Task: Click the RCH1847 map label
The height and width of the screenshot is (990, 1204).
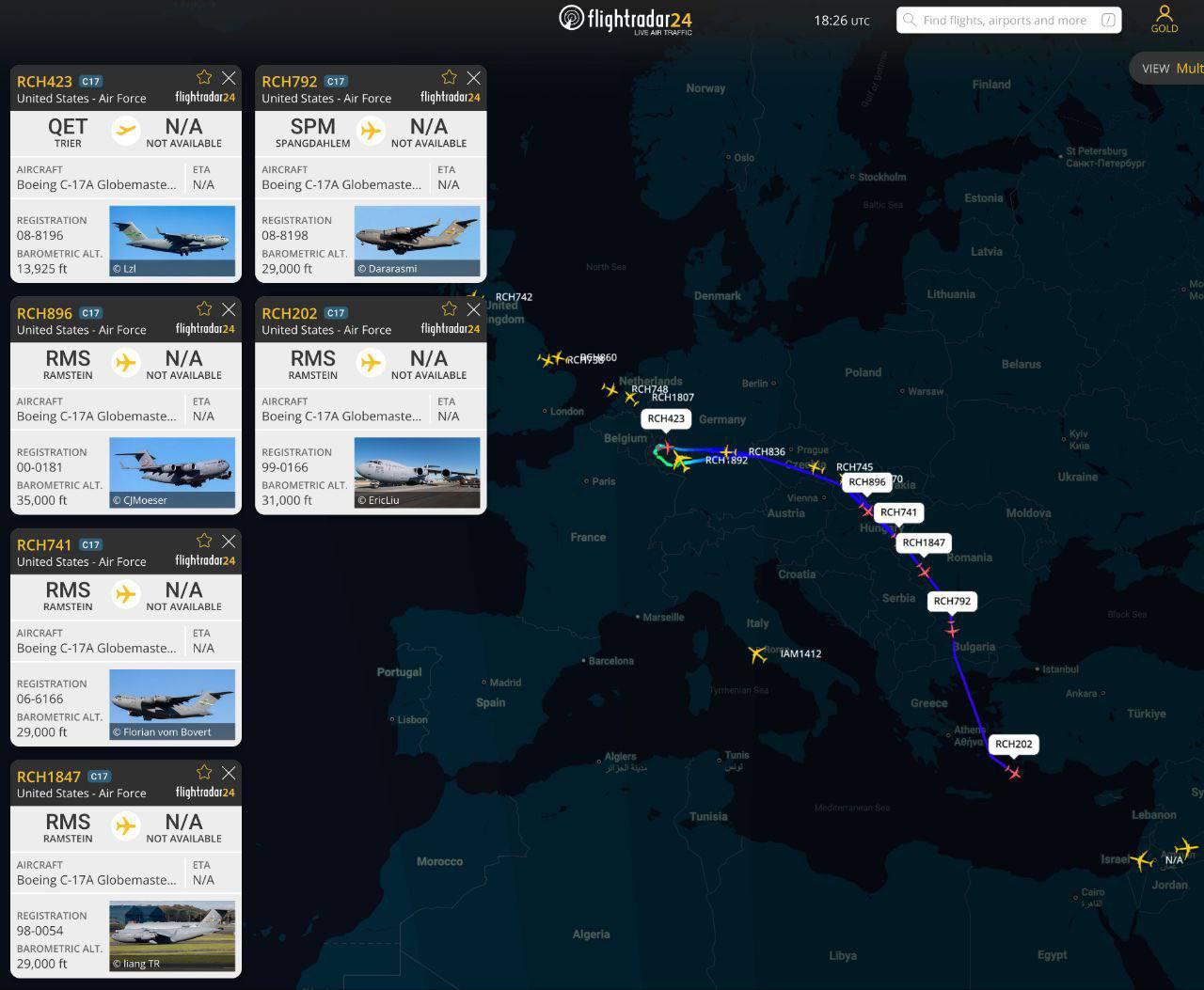Action: pos(924,542)
